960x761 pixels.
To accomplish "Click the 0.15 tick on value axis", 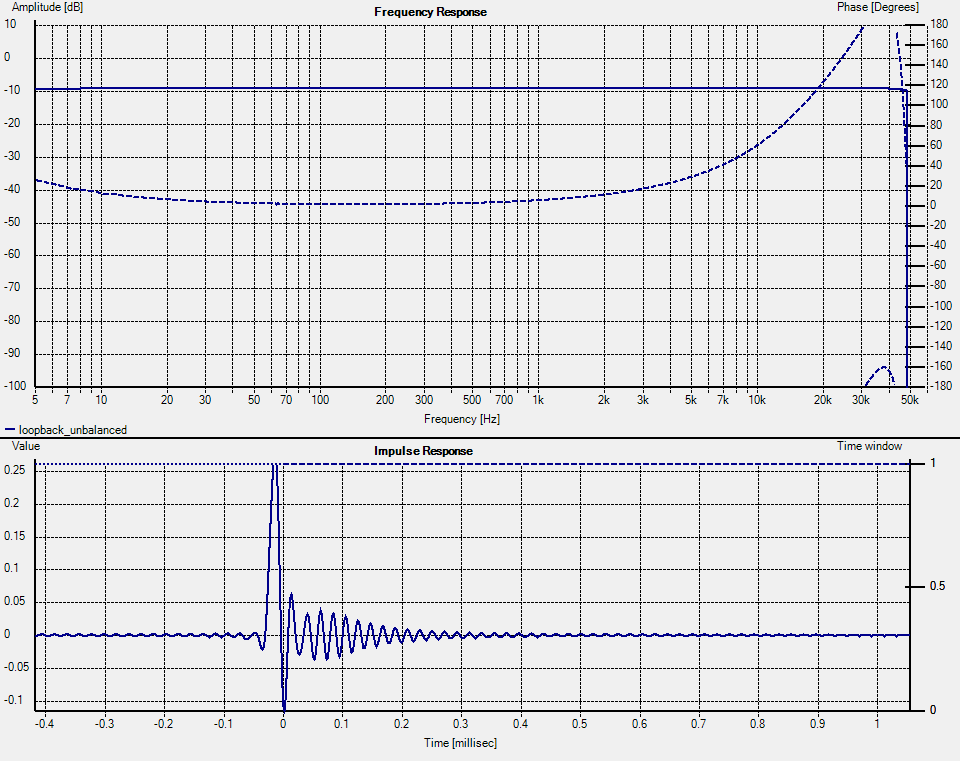I will (x=15, y=536).
